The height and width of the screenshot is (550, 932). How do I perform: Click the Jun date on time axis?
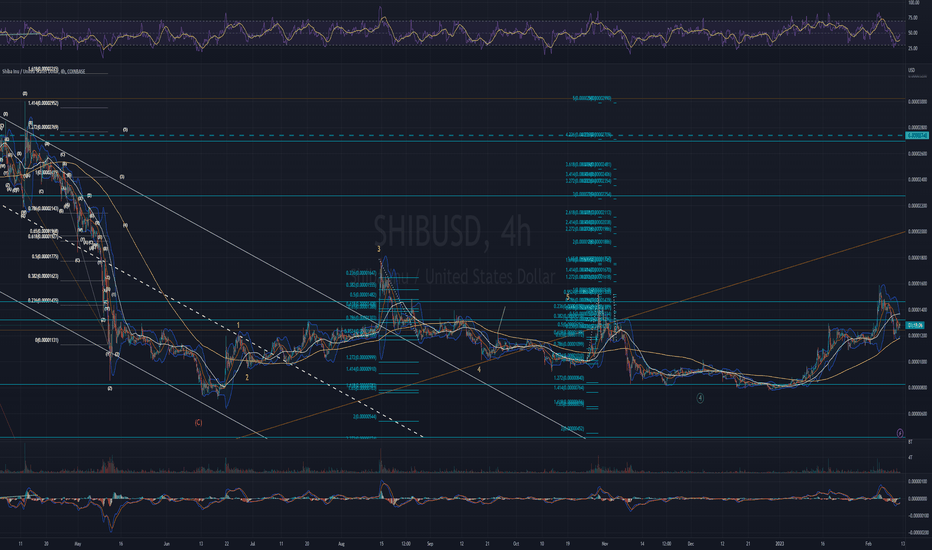pyautogui.click(x=166, y=543)
